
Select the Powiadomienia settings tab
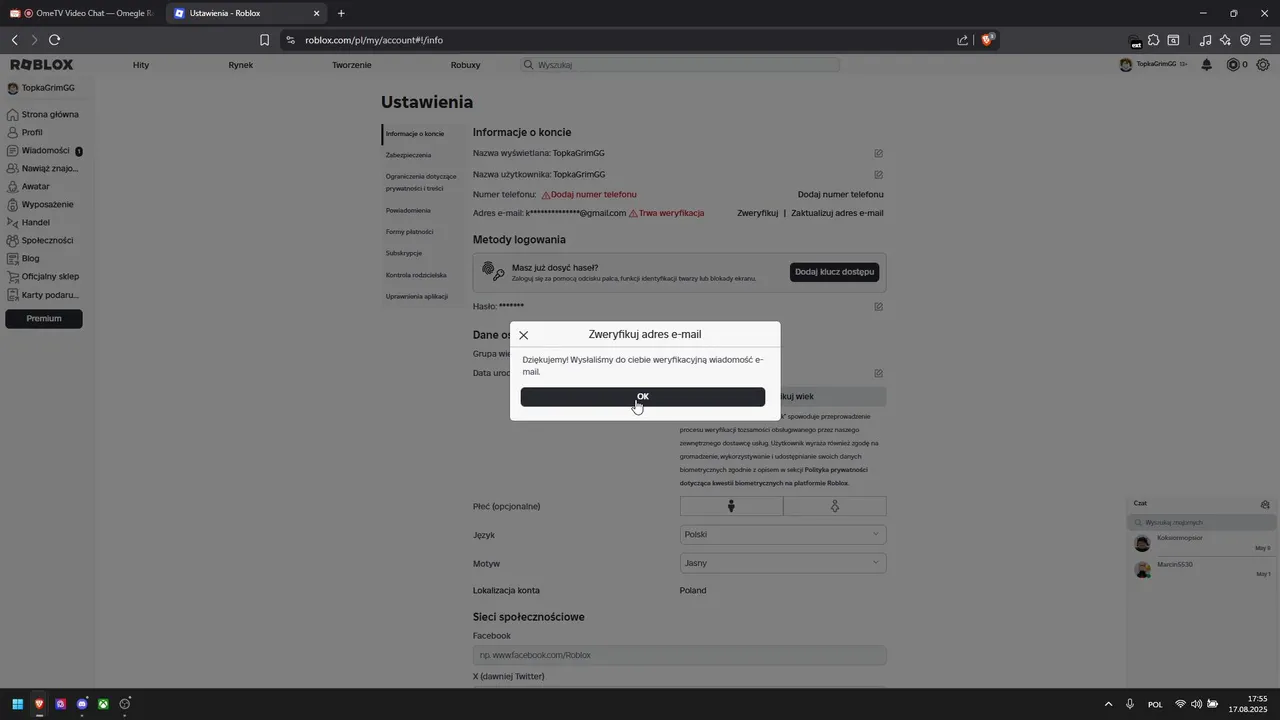click(x=408, y=210)
